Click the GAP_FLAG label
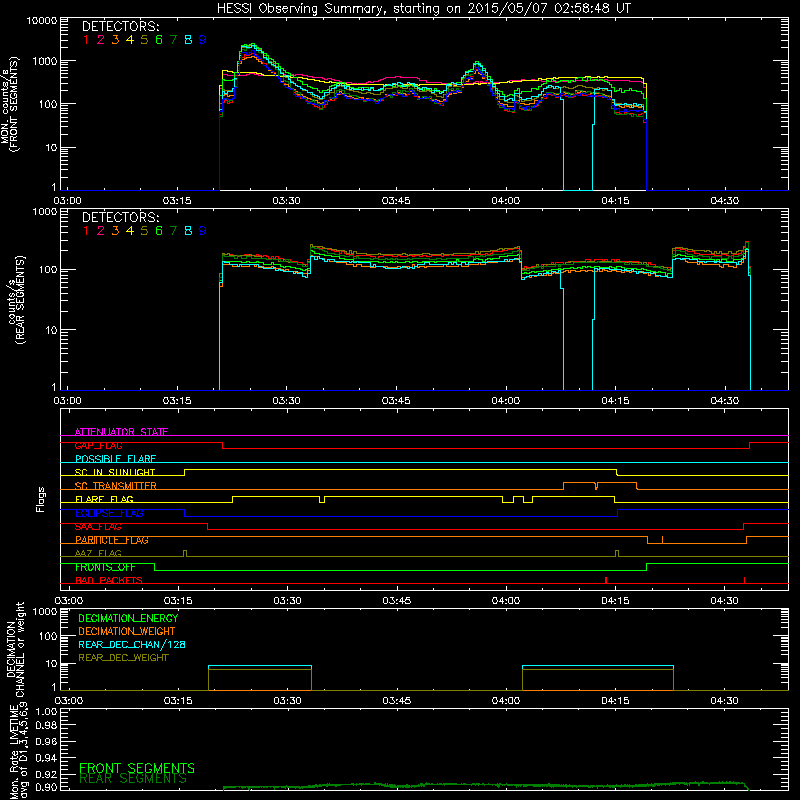The width and height of the screenshot is (800, 800). (x=98, y=445)
